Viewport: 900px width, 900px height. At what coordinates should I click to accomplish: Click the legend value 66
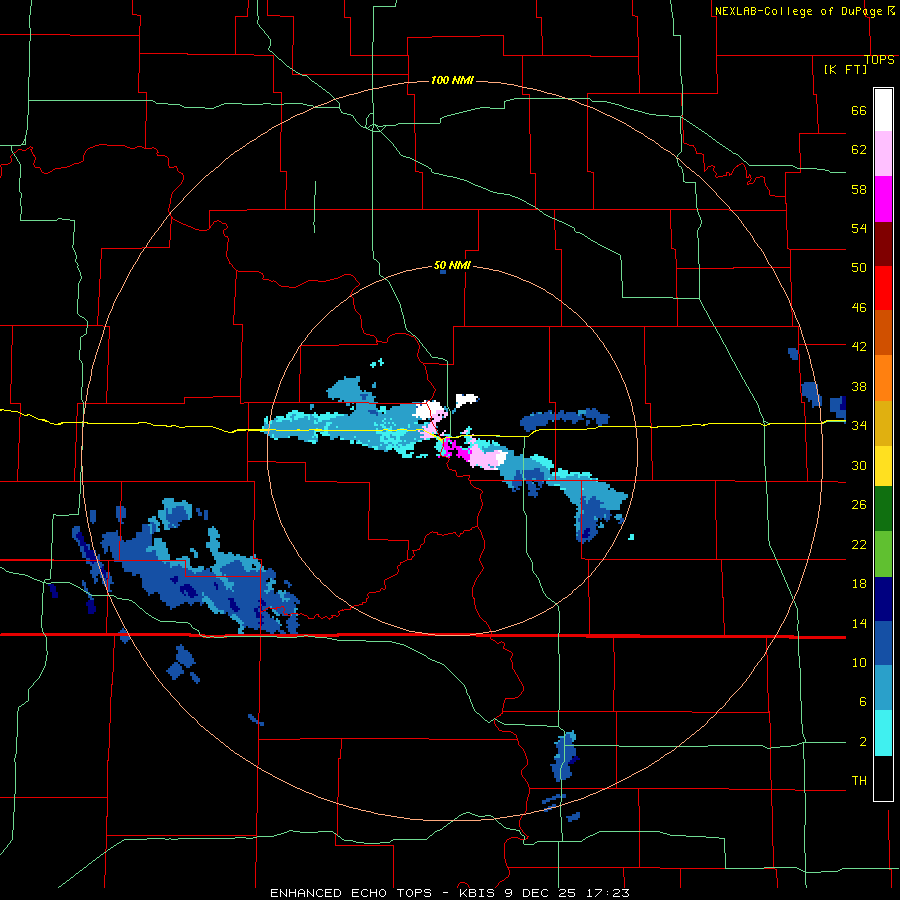tap(859, 110)
